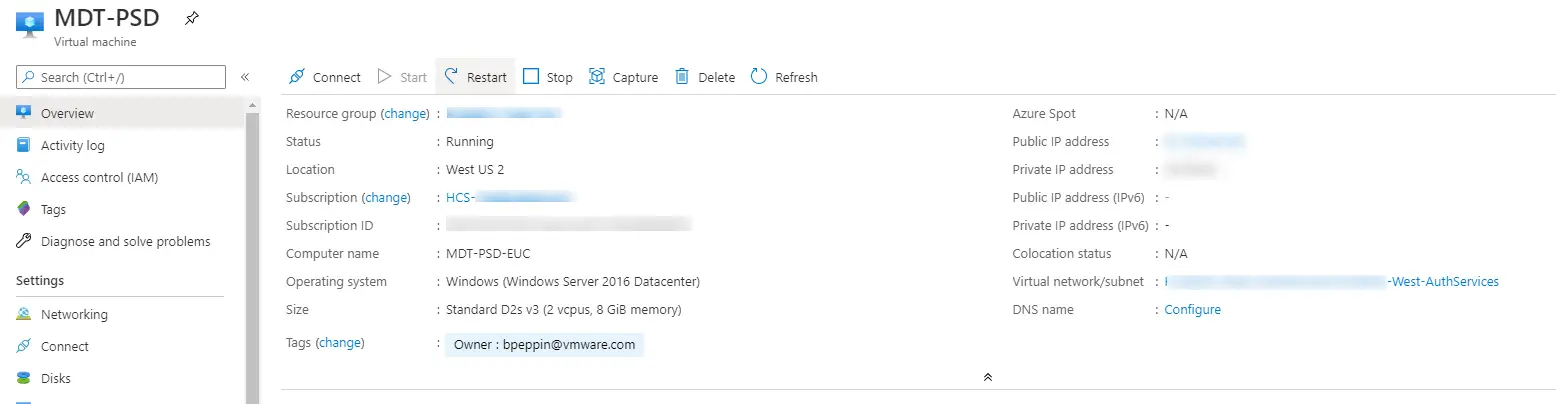The width and height of the screenshot is (1556, 404).
Task: Click the sidebar vertical scrollbar
Action: [x=253, y=250]
